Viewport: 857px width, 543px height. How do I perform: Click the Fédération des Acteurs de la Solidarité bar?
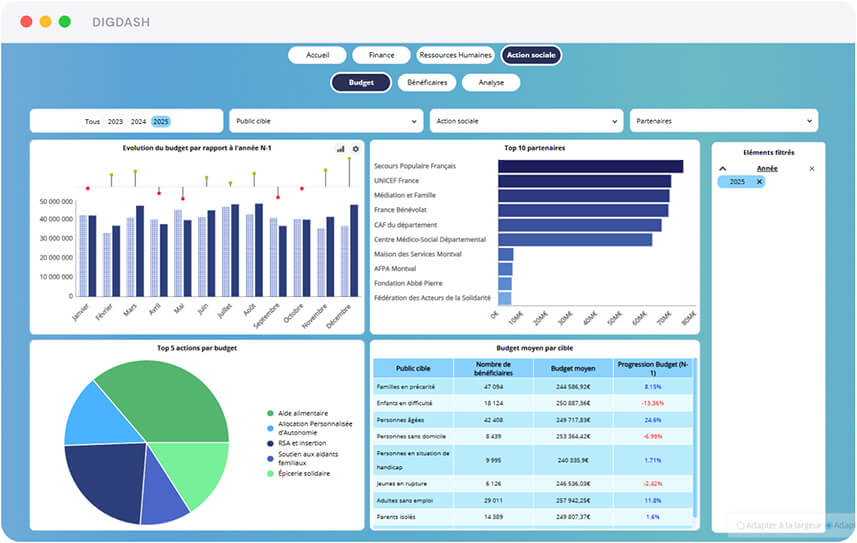click(x=504, y=299)
